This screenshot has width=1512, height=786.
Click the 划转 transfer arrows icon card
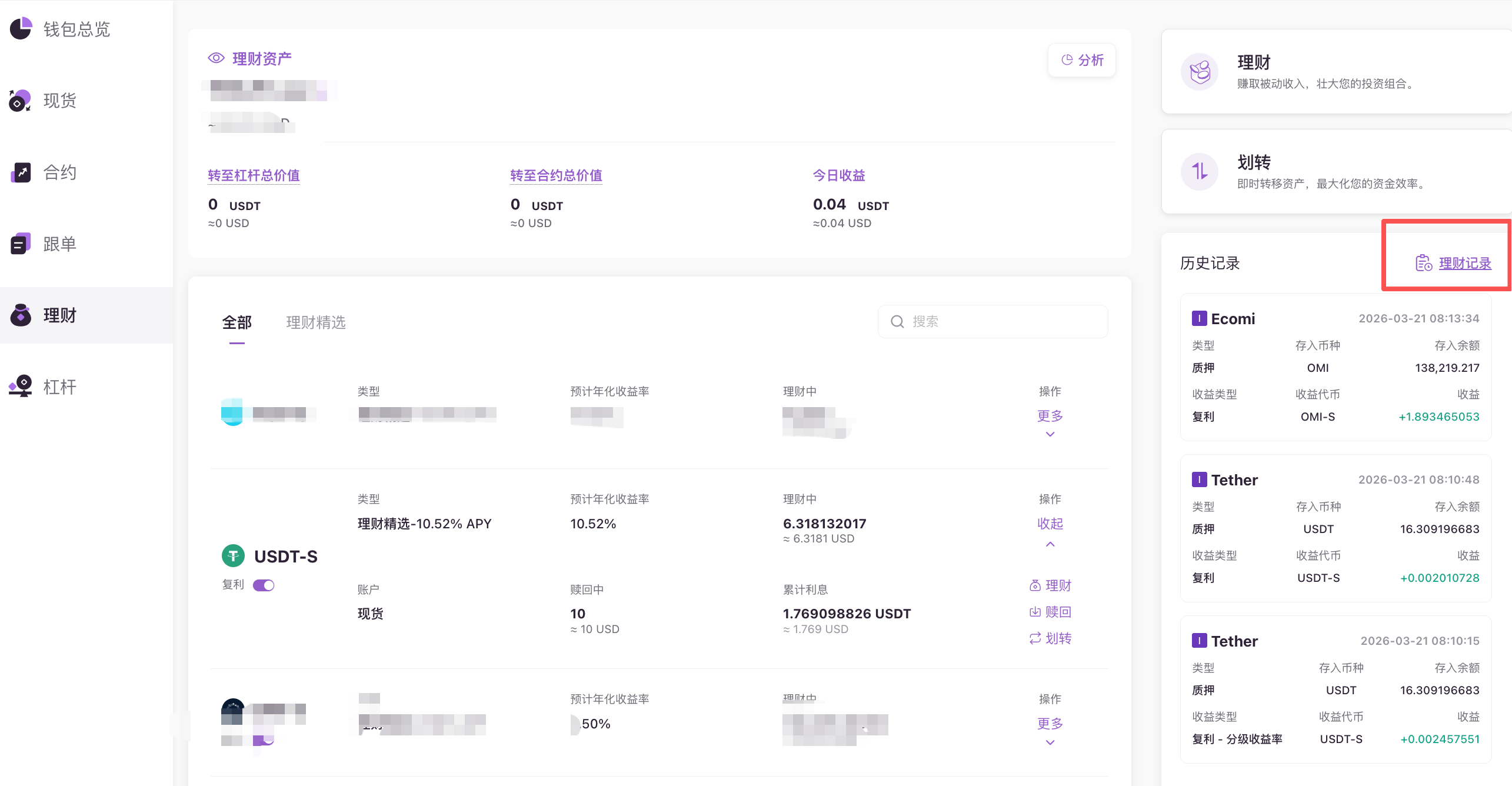click(1199, 172)
